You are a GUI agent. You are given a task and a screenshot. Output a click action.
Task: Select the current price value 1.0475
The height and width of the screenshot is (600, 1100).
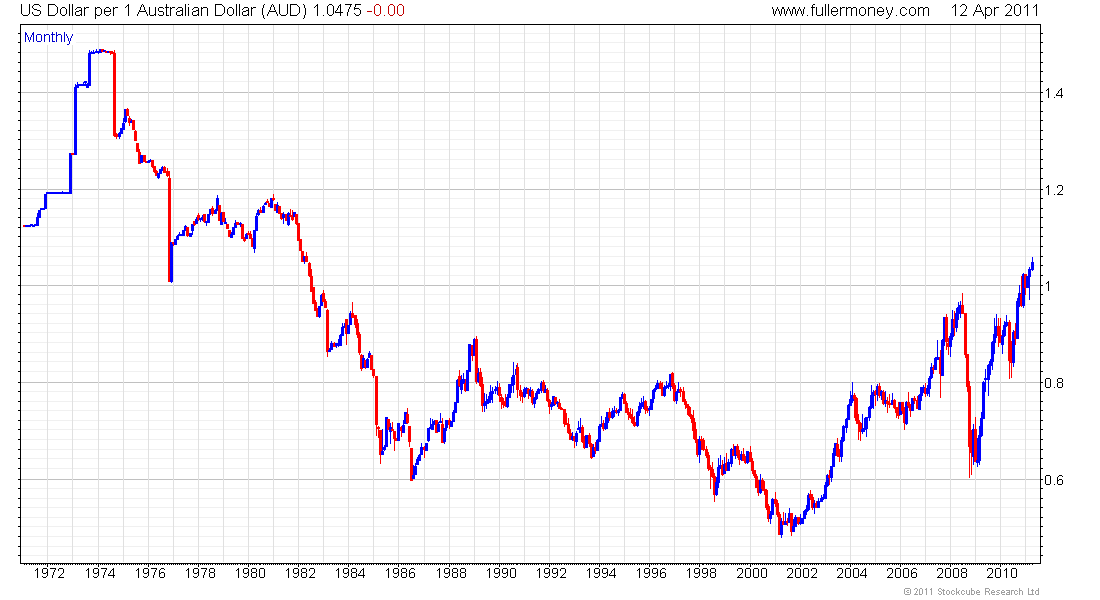tap(336, 11)
